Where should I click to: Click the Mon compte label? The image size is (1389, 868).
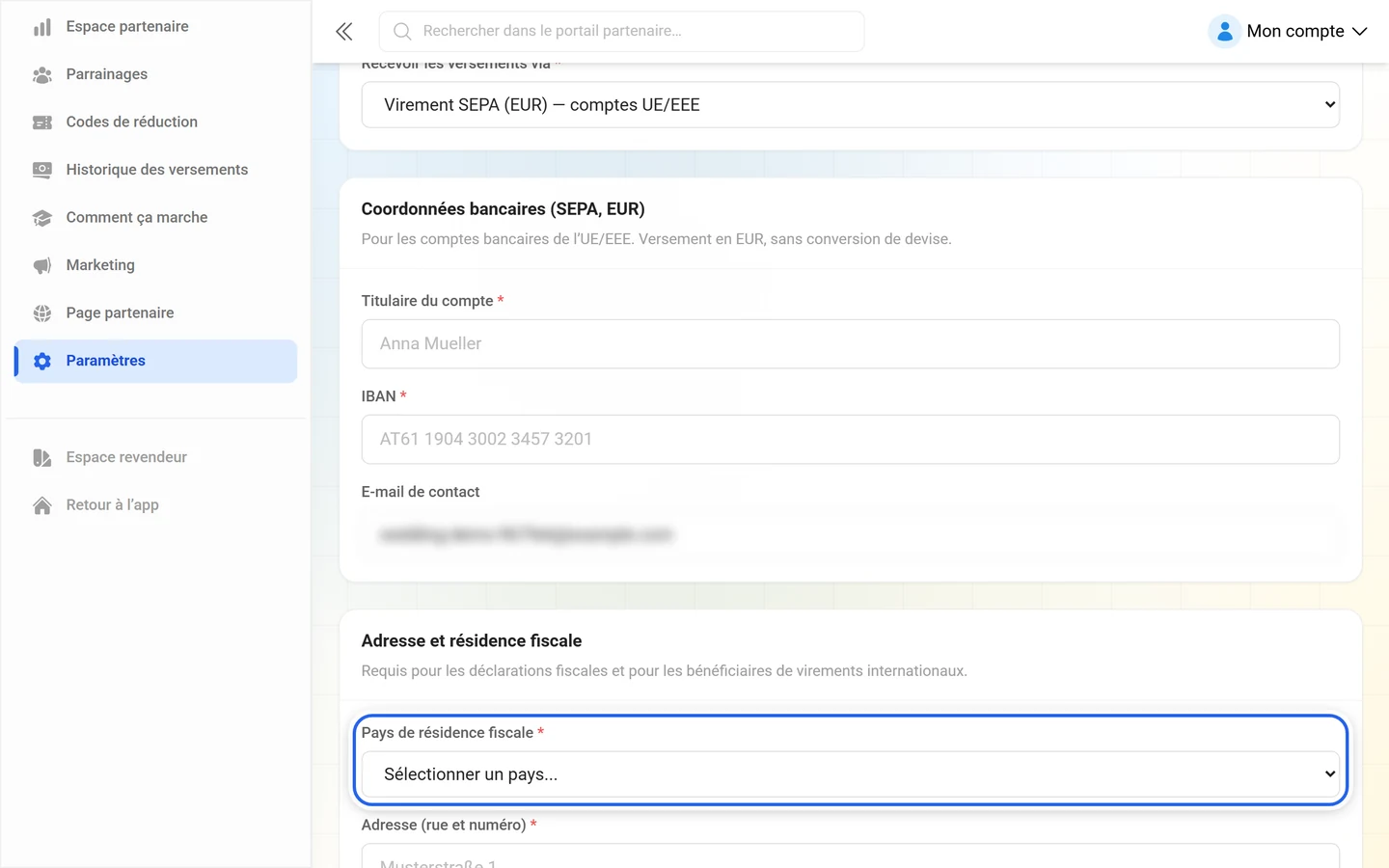(1295, 32)
